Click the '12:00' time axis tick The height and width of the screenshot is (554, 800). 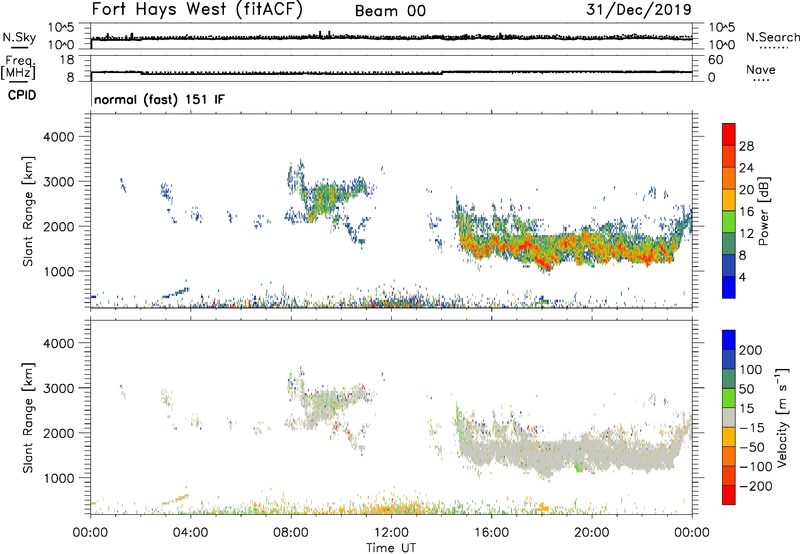tap(391, 533)
